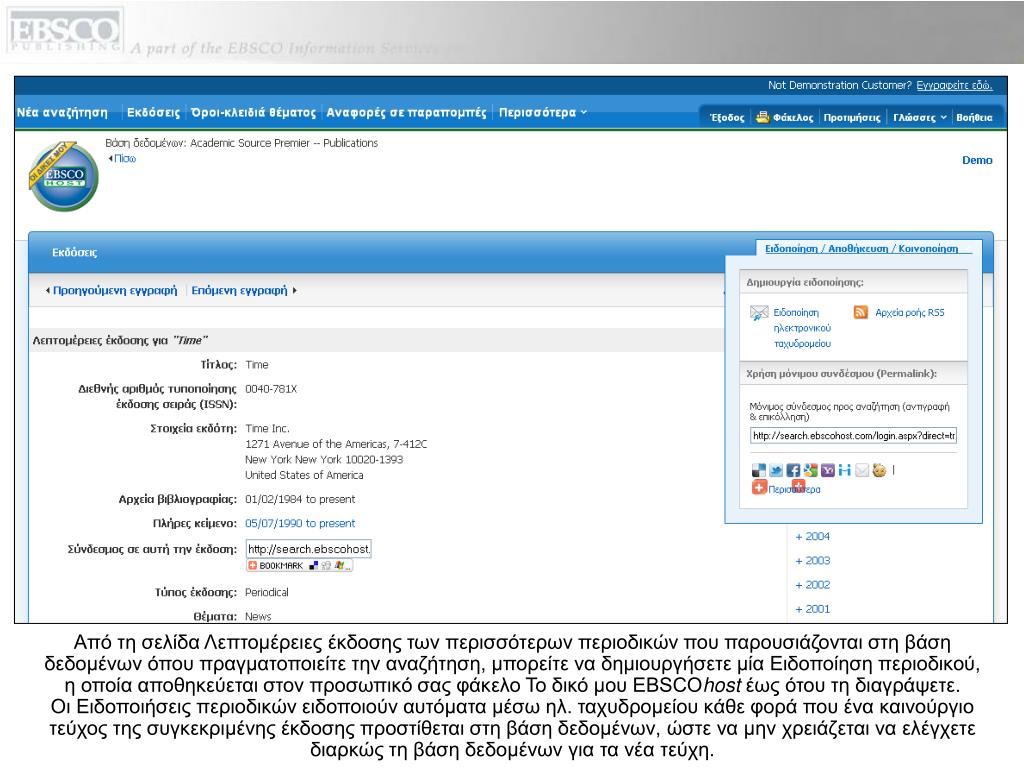Click the Demo link
Viewport: 1024px width, 768px height.
tap(977, 160)
